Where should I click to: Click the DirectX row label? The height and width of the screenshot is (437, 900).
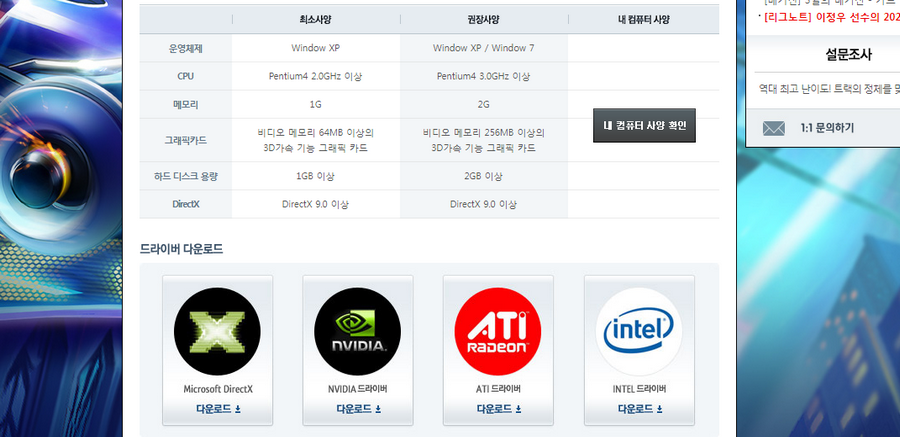[x=185, y=204]
